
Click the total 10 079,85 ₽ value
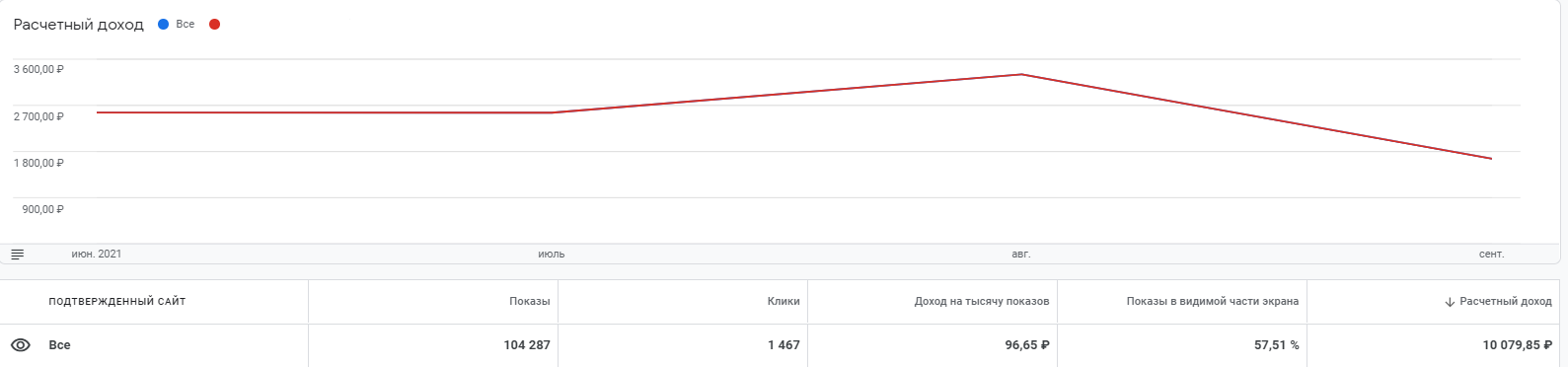pyautogui.click(x=1517, y=345)
